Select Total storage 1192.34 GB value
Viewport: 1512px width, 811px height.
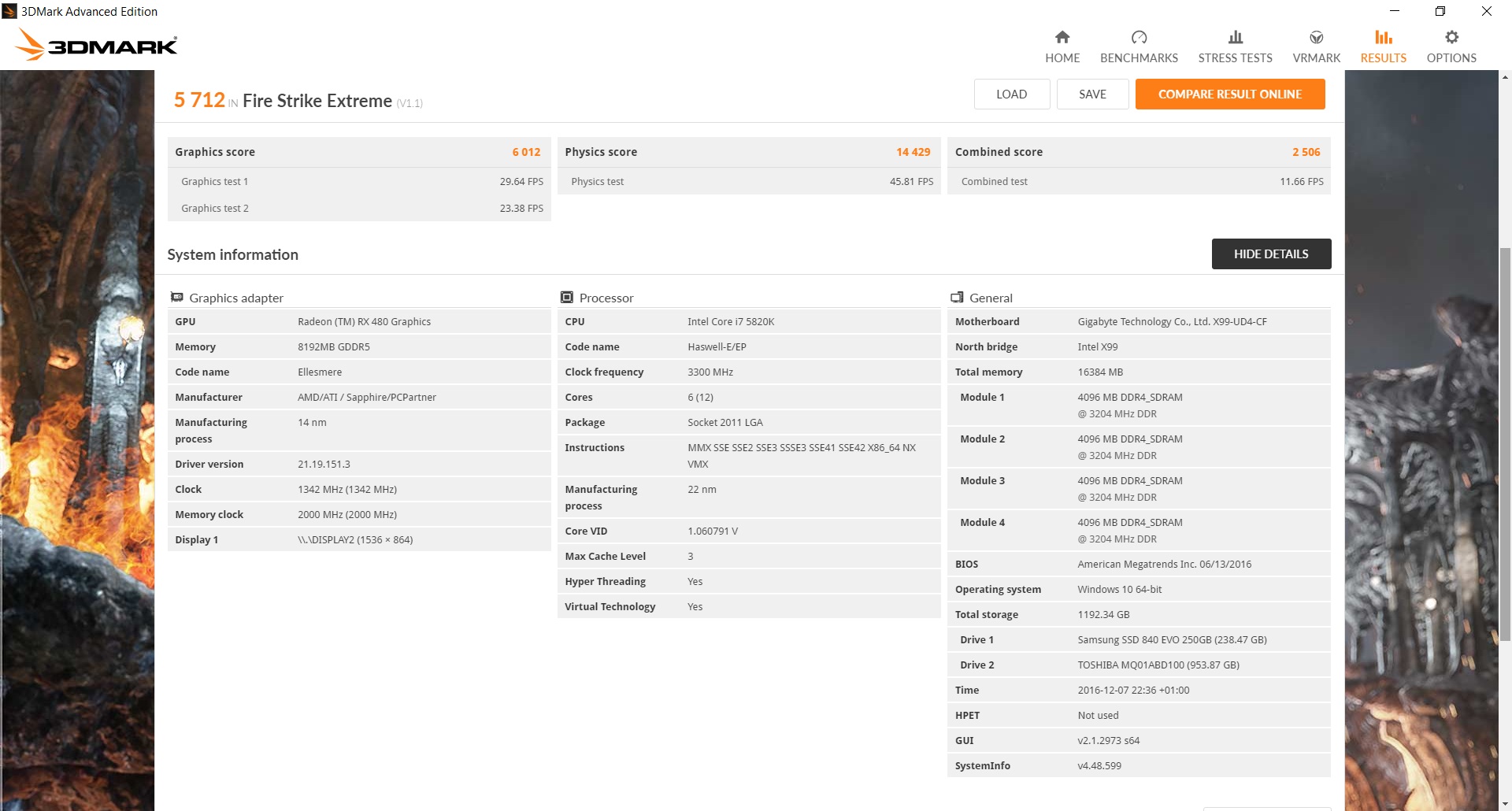(x=1103, y=614)
